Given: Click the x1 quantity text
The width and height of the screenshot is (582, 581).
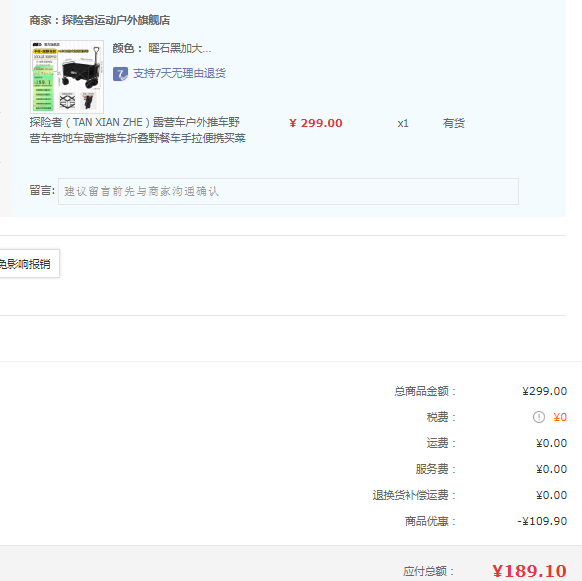Looking at the screenshot, I should tap(403, 123).
